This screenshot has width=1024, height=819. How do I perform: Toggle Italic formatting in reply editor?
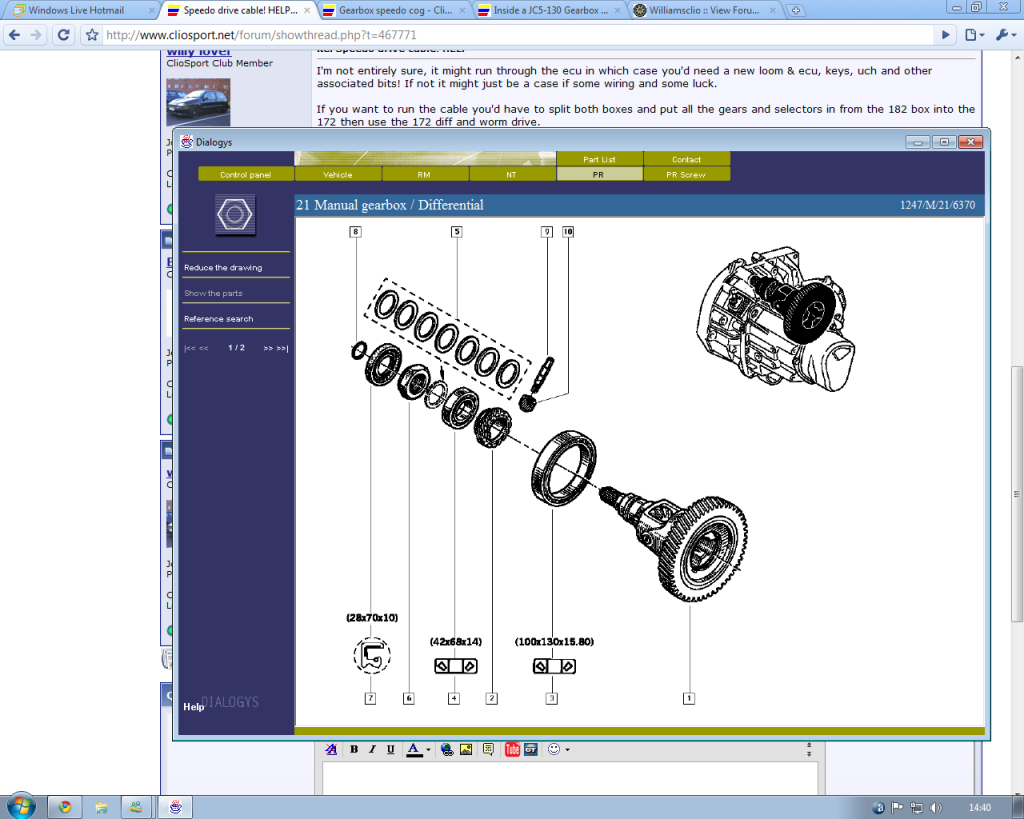coord(371,749)
